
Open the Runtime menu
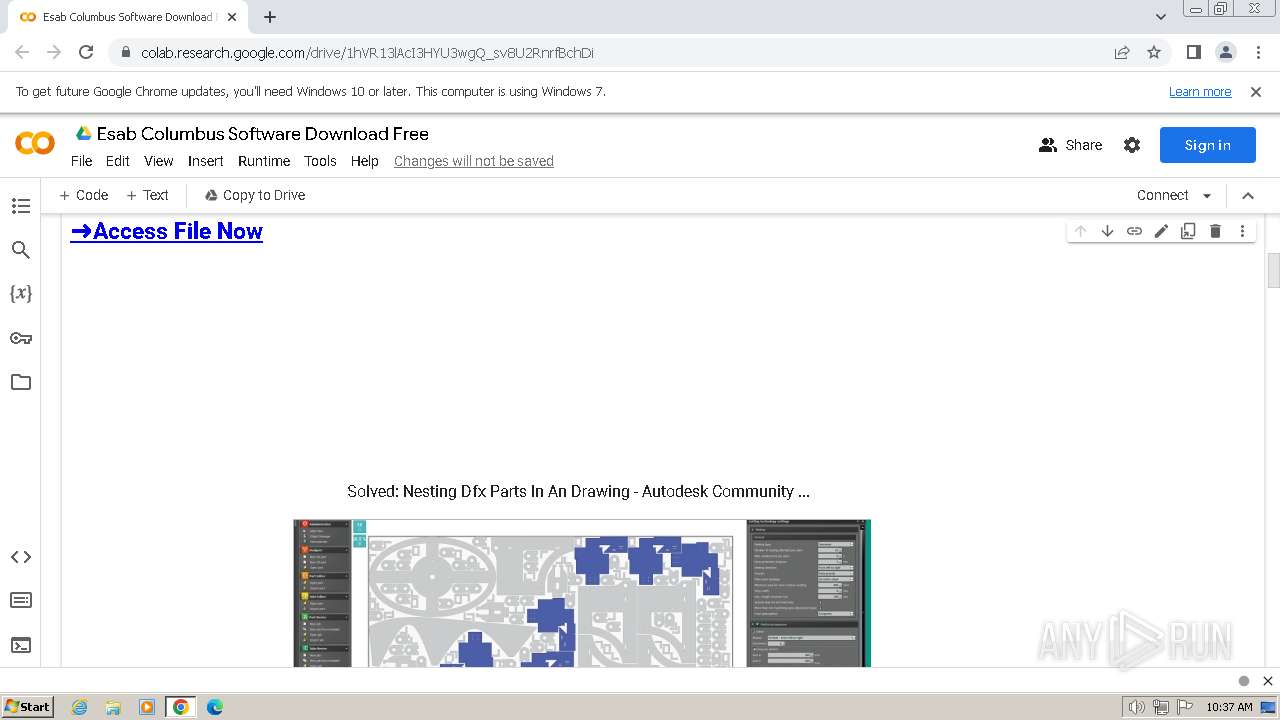tap(264, 161)
